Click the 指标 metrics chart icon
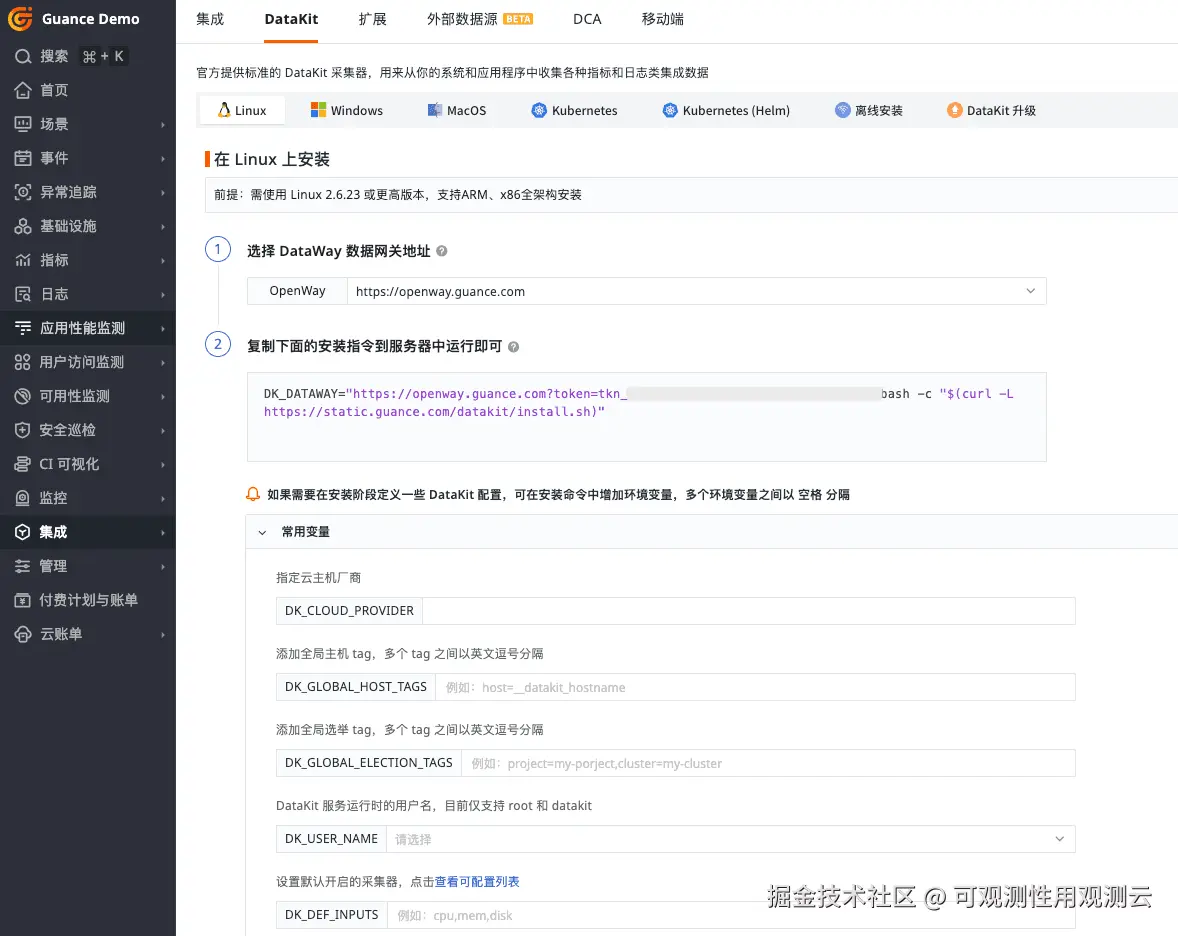The height and width of the screenshot is (936, 1178). coord(23,260)
